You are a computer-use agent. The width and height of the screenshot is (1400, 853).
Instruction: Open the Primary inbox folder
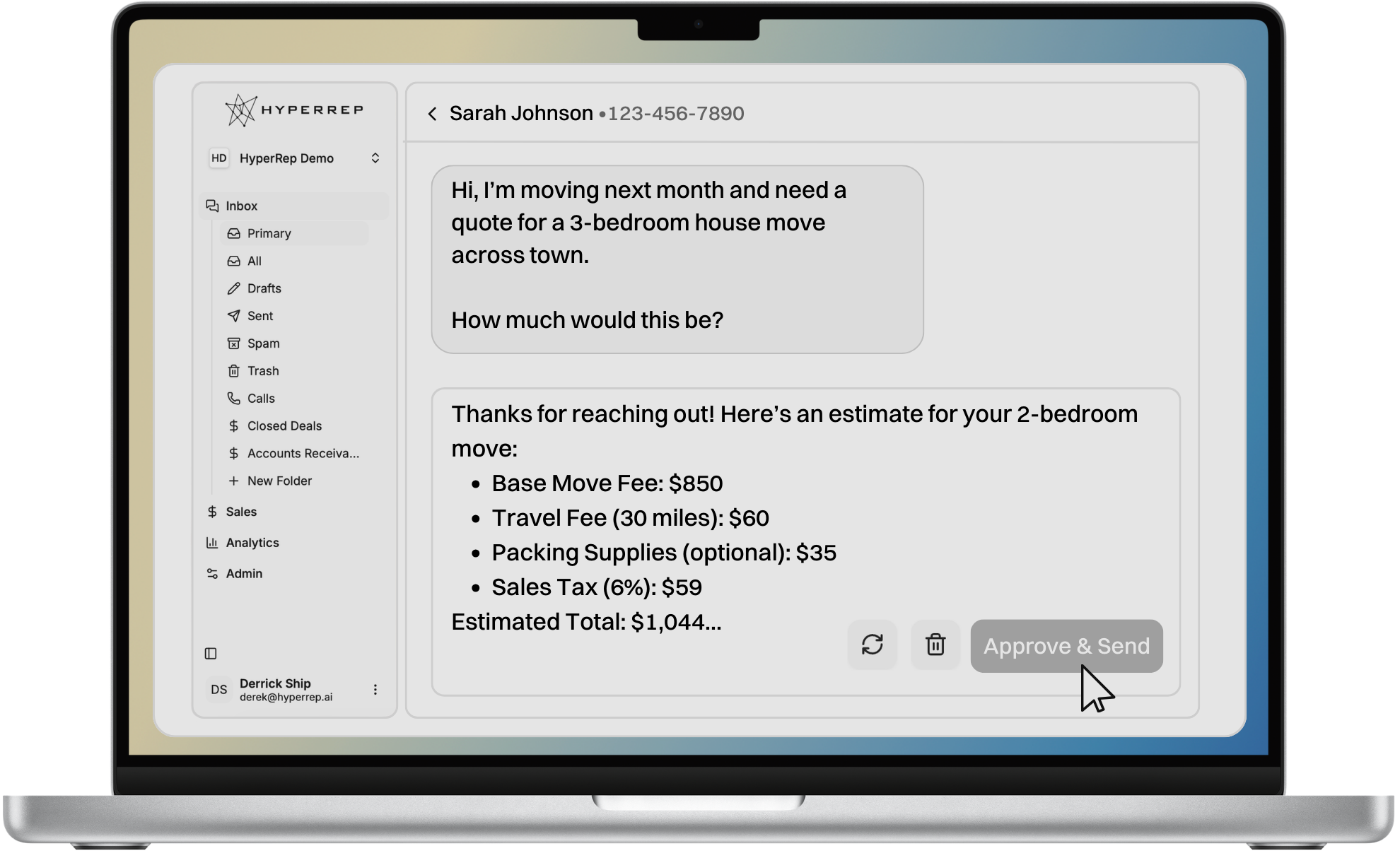(x=269, y=233)
